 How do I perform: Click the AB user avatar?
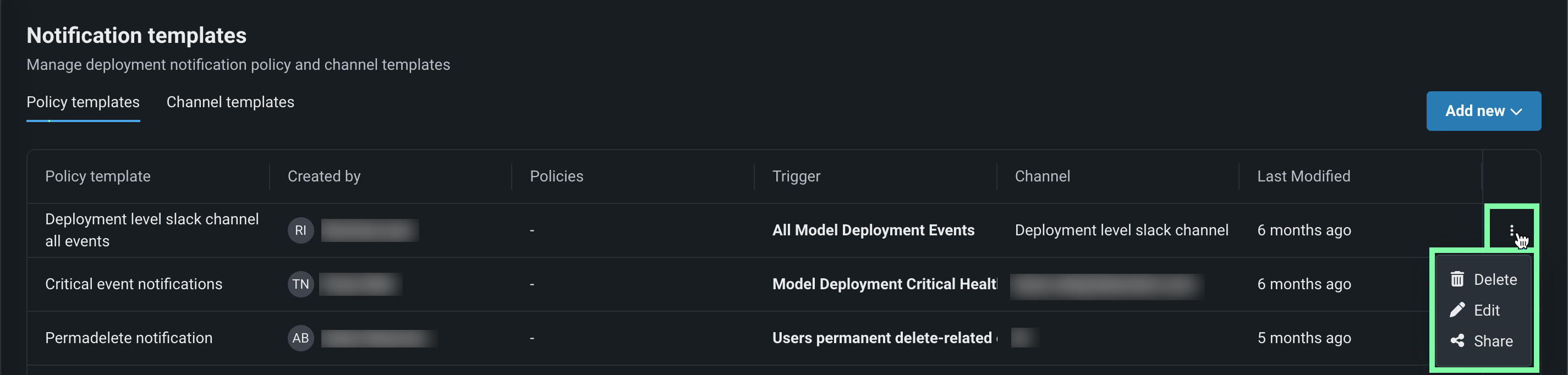(301, 338)
